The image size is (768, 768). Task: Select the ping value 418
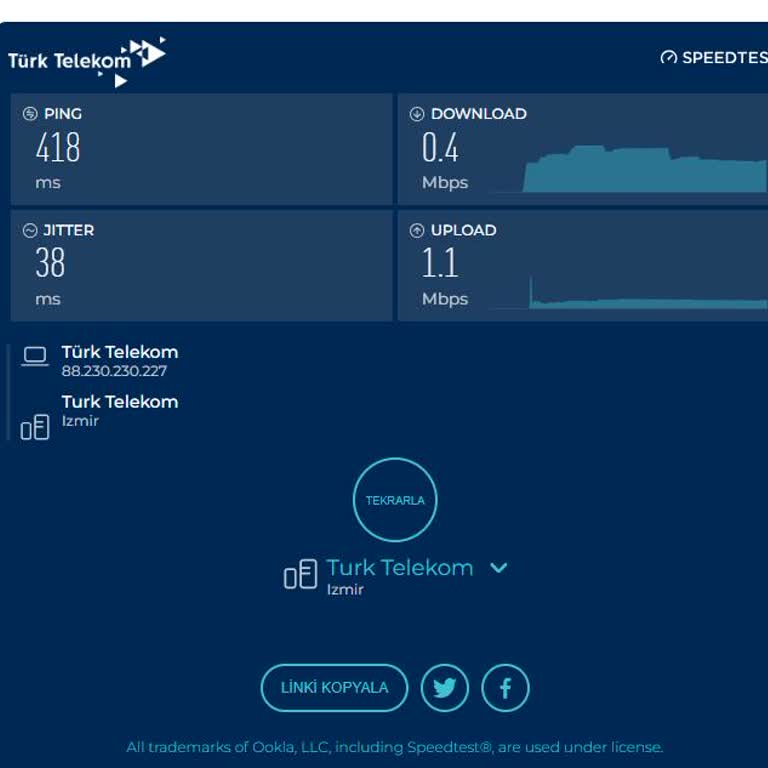[x=58, y=147]
